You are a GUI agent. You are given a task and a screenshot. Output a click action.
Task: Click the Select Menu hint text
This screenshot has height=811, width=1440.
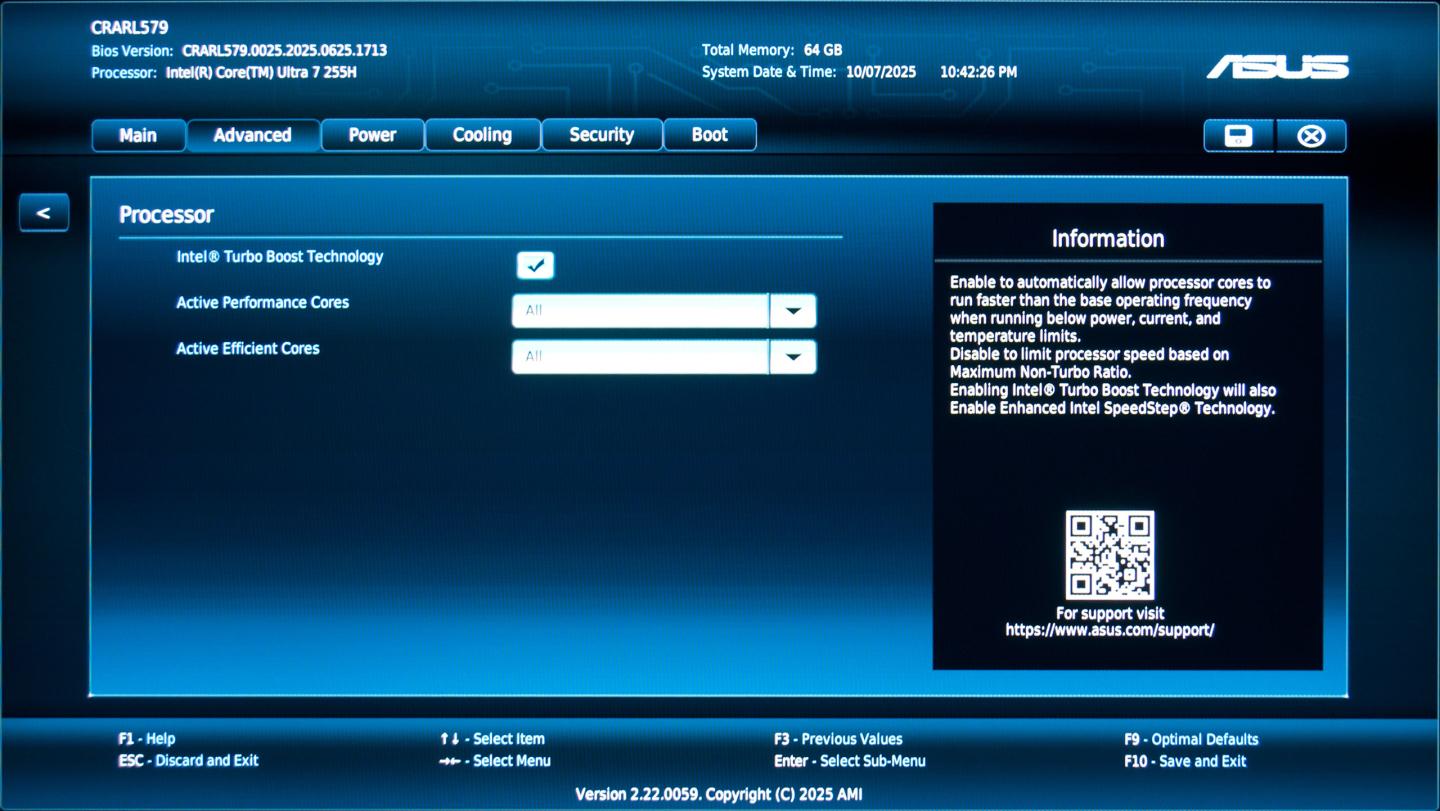(495, 761)
